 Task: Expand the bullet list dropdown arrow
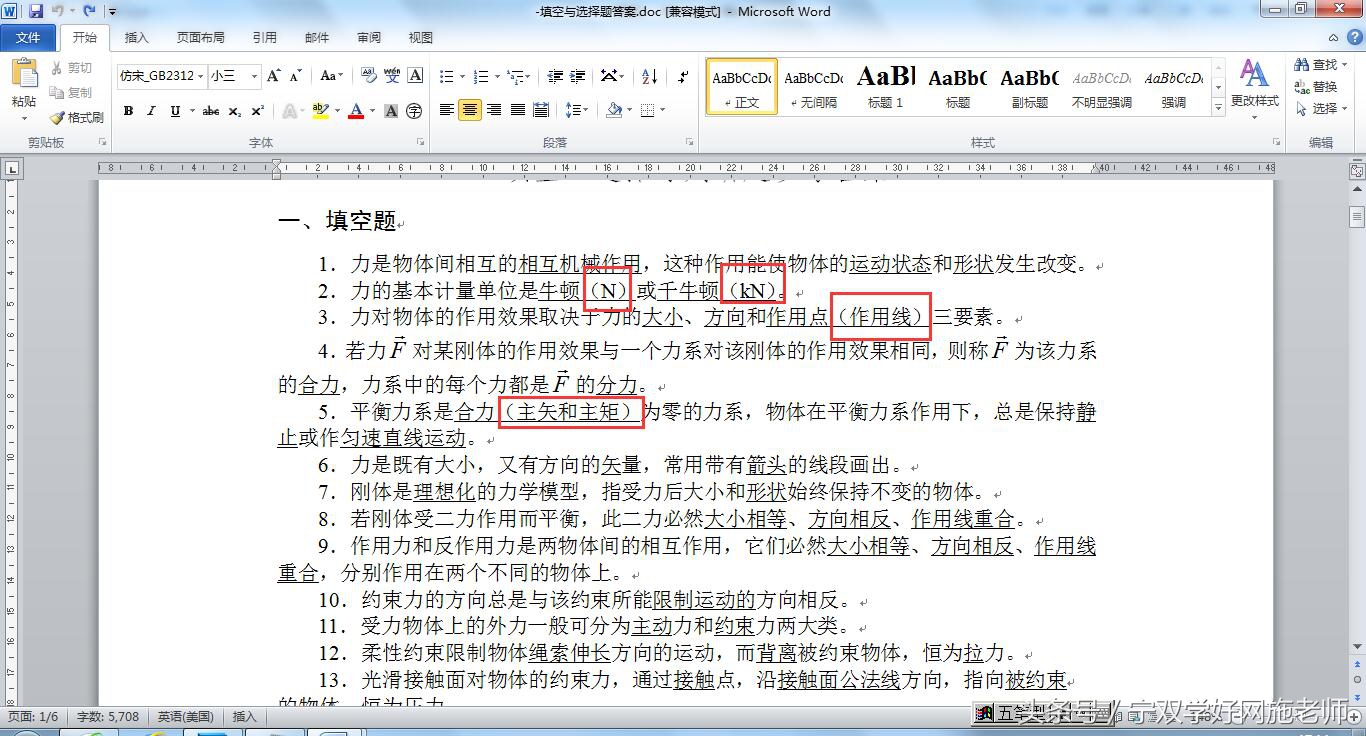pyautogui.click(x=463, y=76)
